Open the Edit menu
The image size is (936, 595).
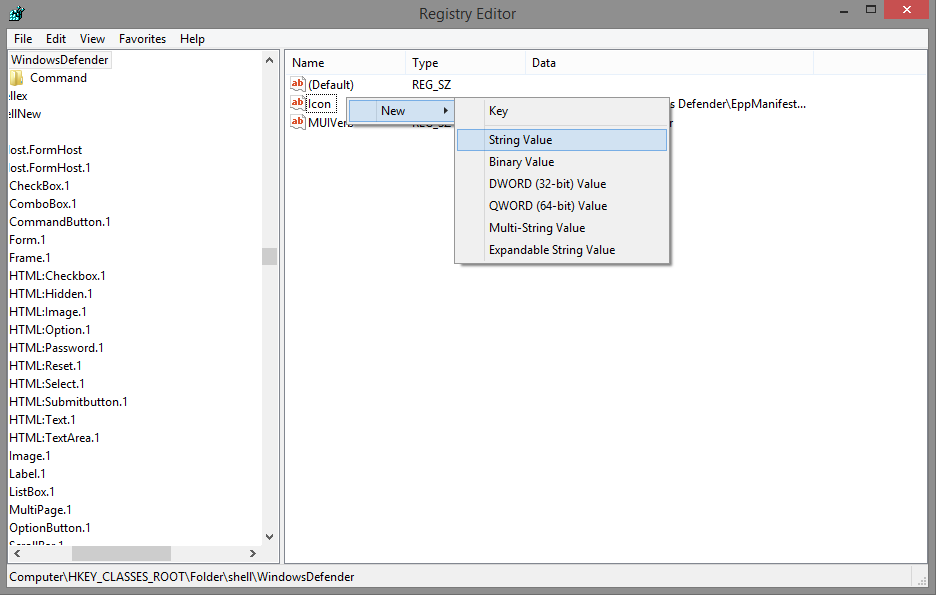tap(56, 39)
